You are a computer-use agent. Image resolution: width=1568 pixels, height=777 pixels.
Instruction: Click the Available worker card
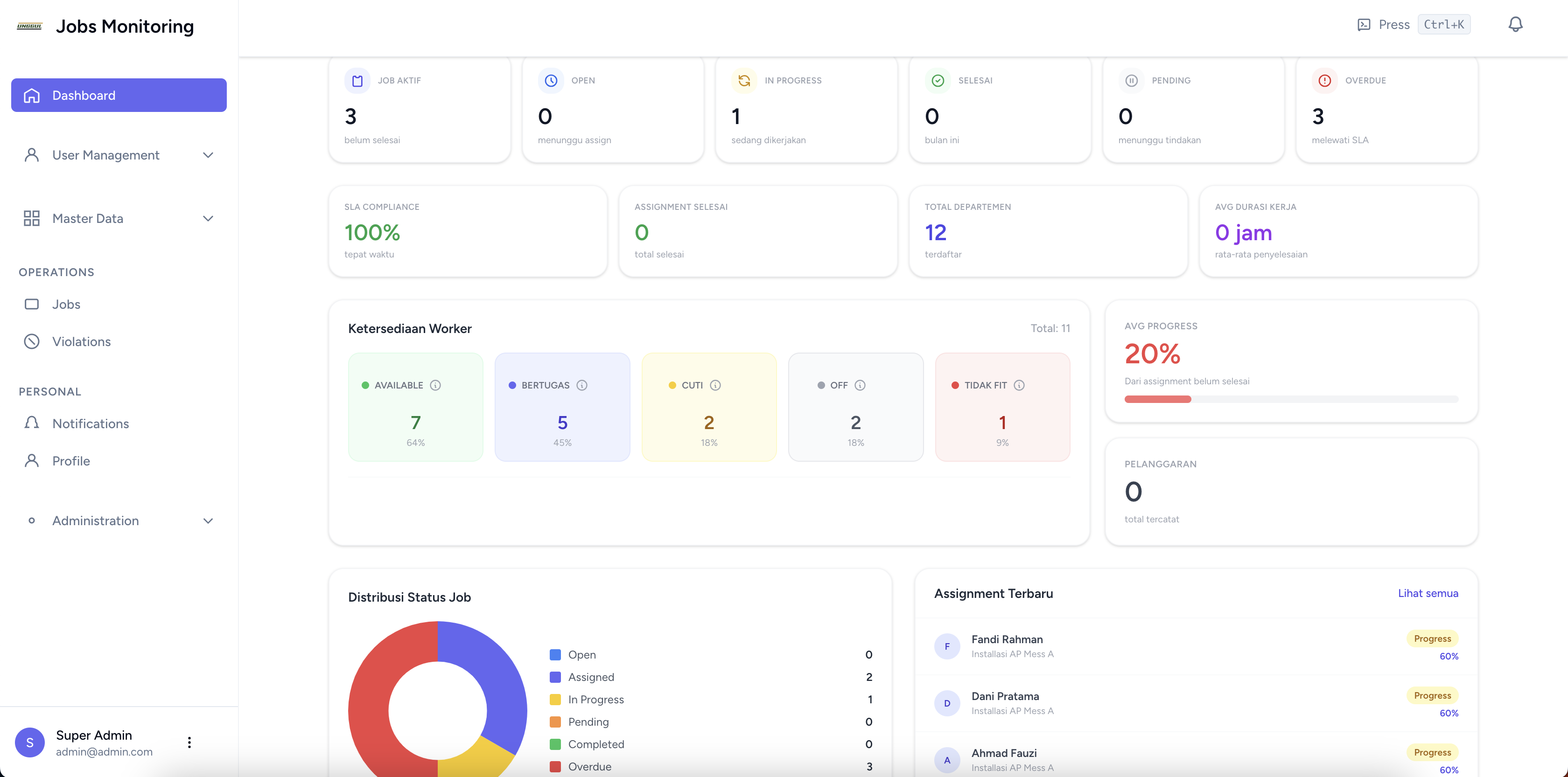[416, 407]
